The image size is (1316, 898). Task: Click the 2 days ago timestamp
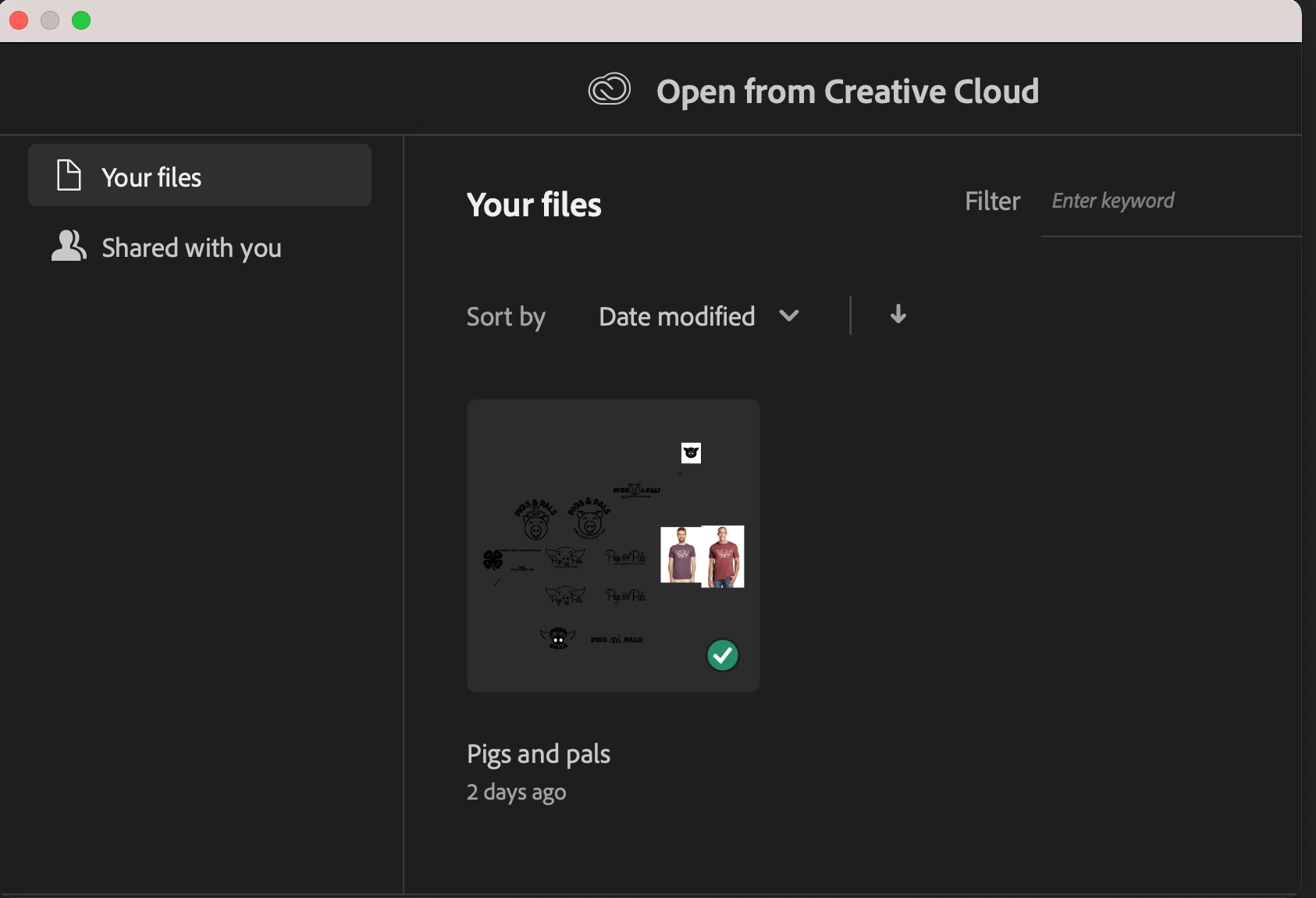coord(517,792)
